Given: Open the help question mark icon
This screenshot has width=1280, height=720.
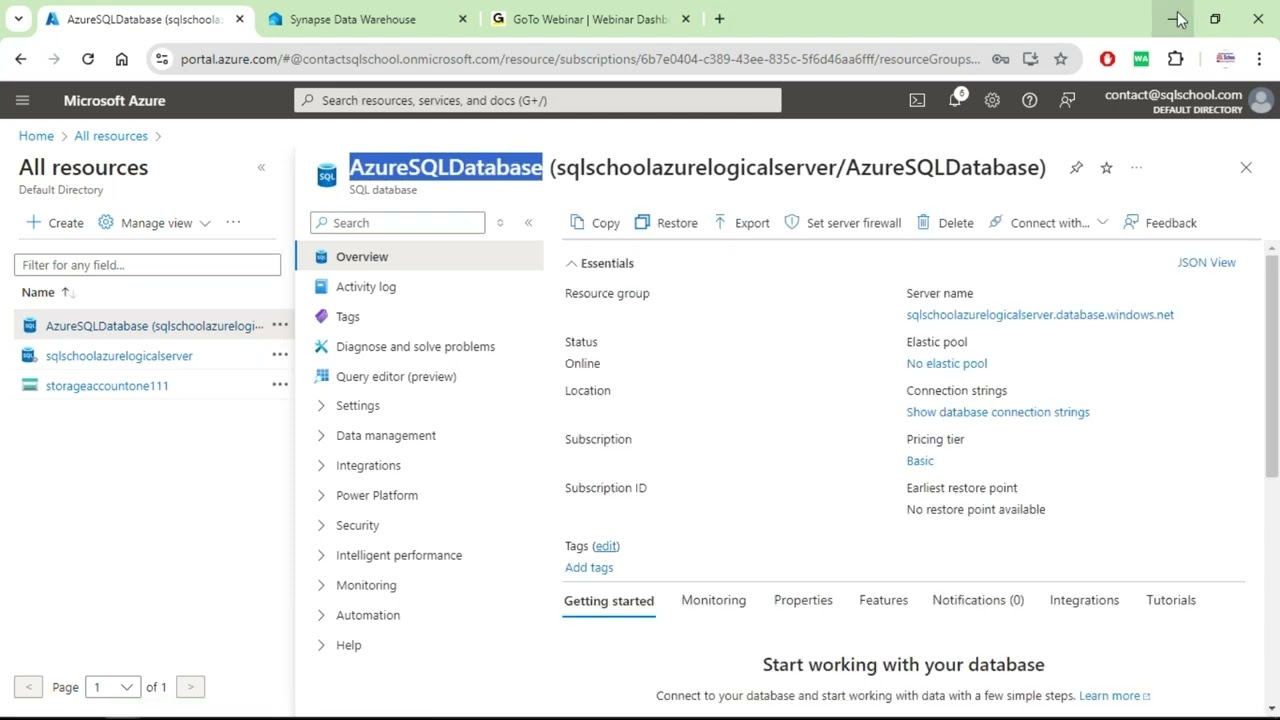Looking at the screenshot, I should tap(1029, 100).
